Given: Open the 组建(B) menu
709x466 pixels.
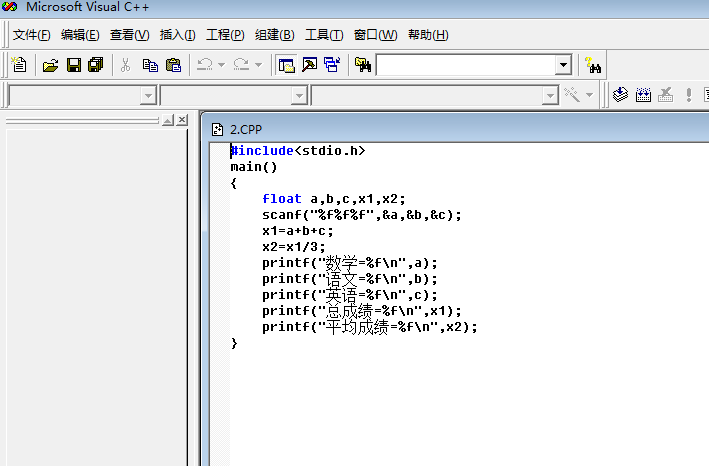Looking at the screenshot, I should coord(274,35).
